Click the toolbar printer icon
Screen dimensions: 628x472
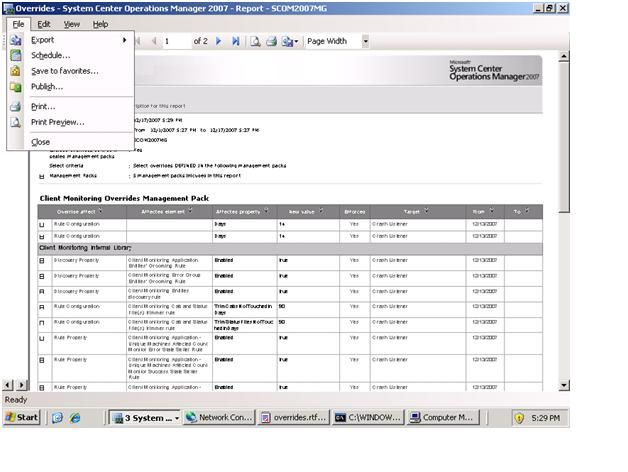click(x=272, y=41)
